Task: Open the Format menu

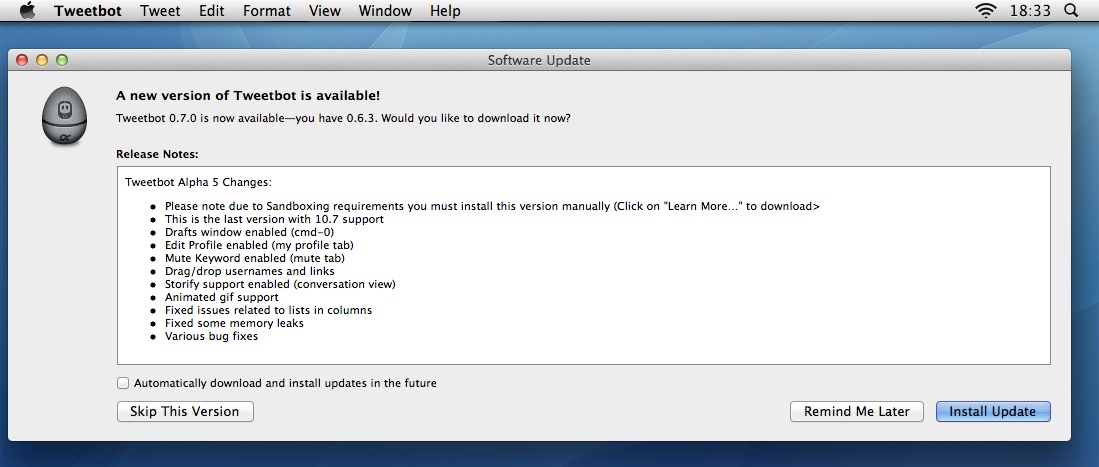Action: tap(266, 11)
